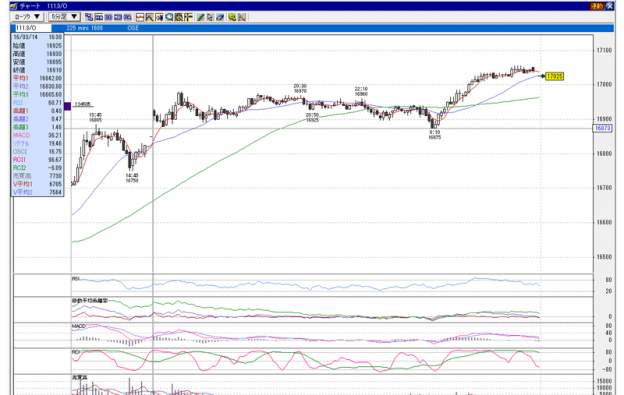The height and width of the screenshot is (395, 624).
Task: Toggle the rightmost crossed-out toolbar icon
Action: [242, 17]
